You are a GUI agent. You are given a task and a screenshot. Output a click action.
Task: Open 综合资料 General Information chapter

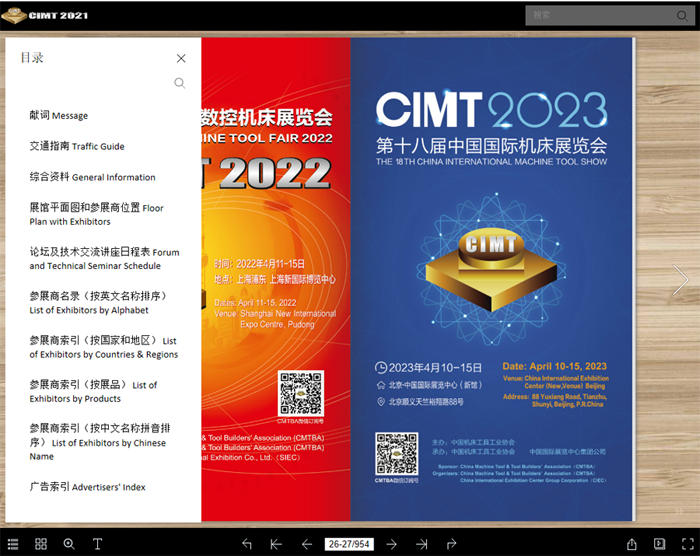tap(92, 177)
